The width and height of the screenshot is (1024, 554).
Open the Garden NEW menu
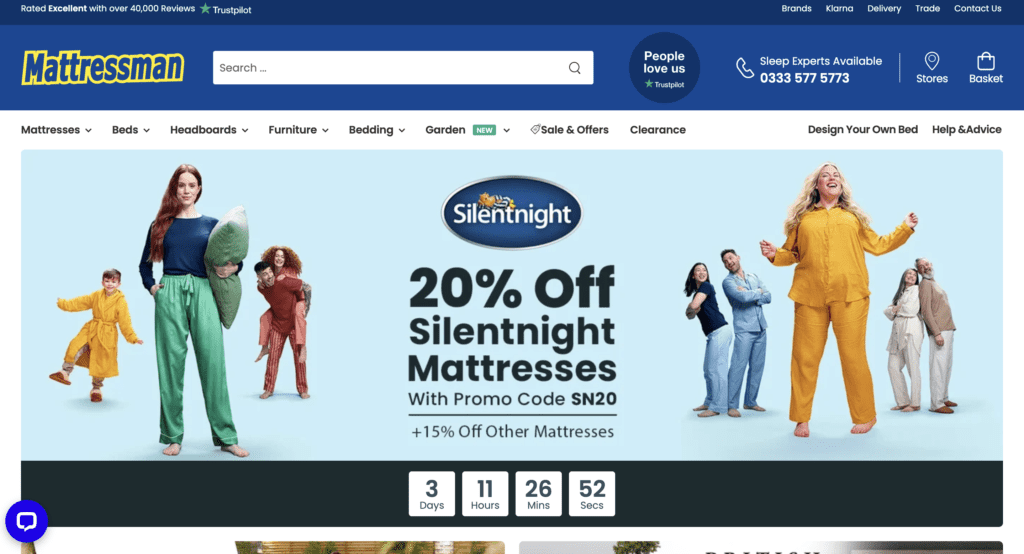(468, 130)
